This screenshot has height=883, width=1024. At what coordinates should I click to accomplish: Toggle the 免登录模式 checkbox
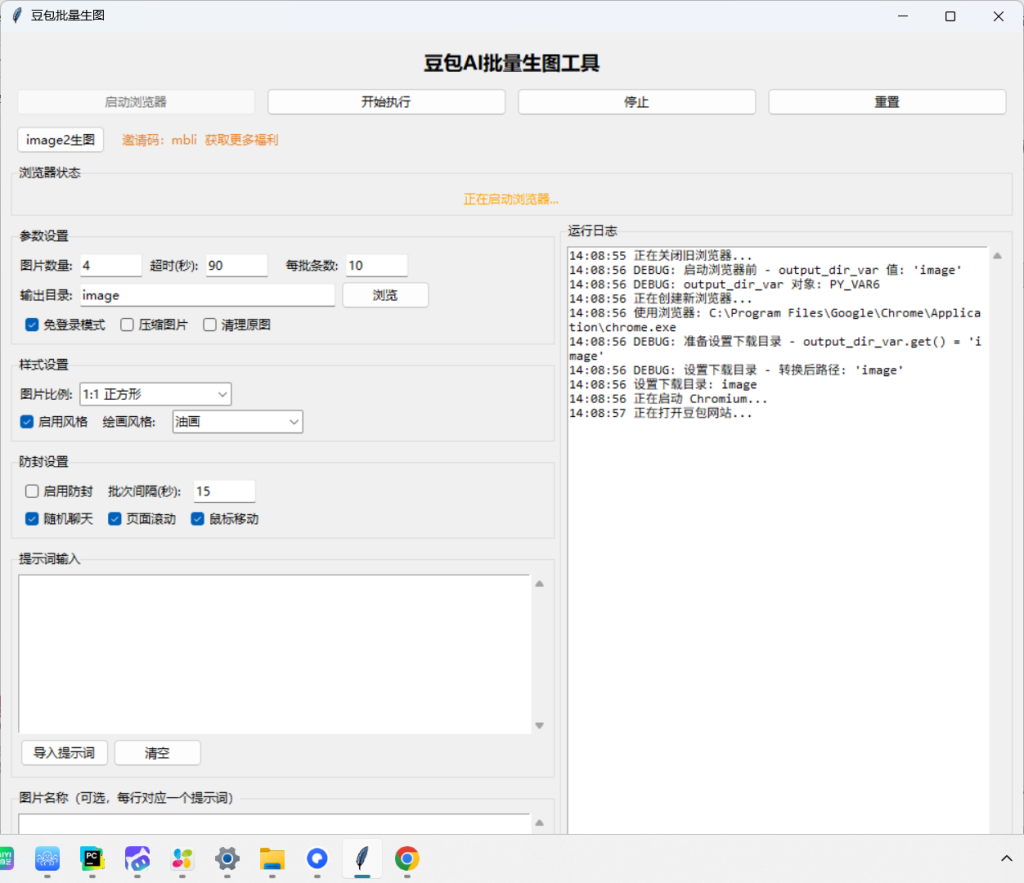click(32, 325)
